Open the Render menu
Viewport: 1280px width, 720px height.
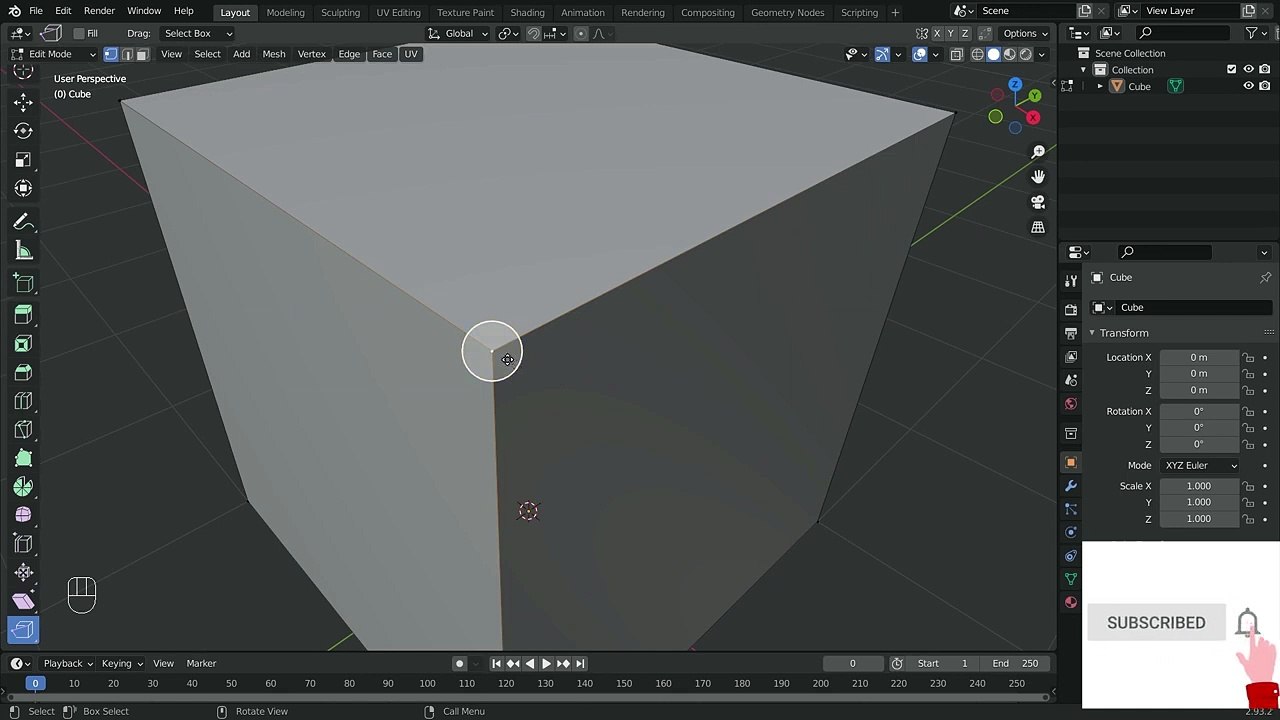coord(99,11)
